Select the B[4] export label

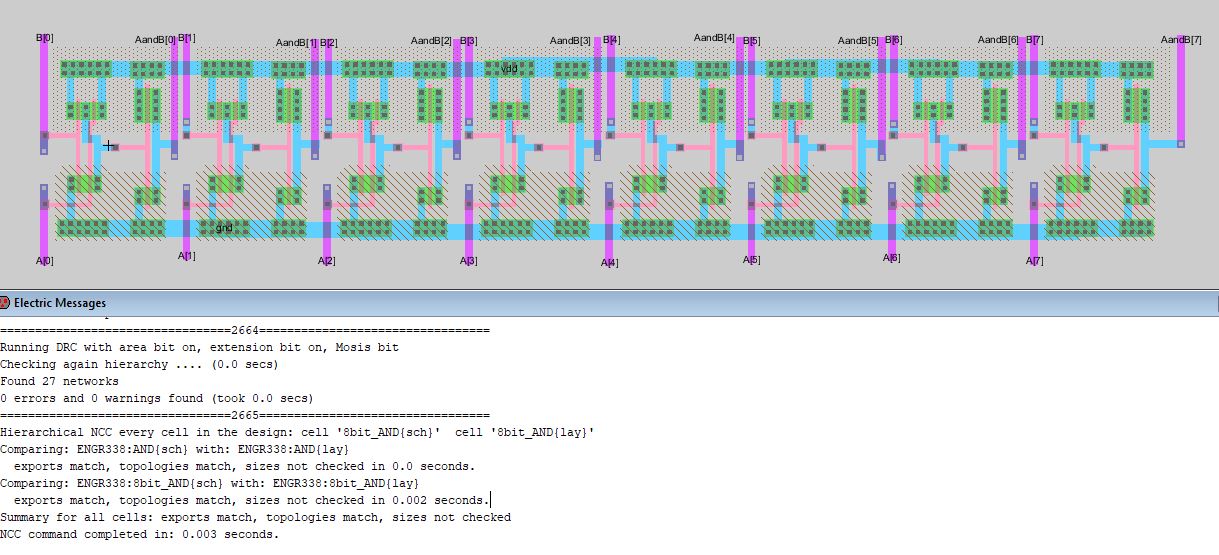610,40
